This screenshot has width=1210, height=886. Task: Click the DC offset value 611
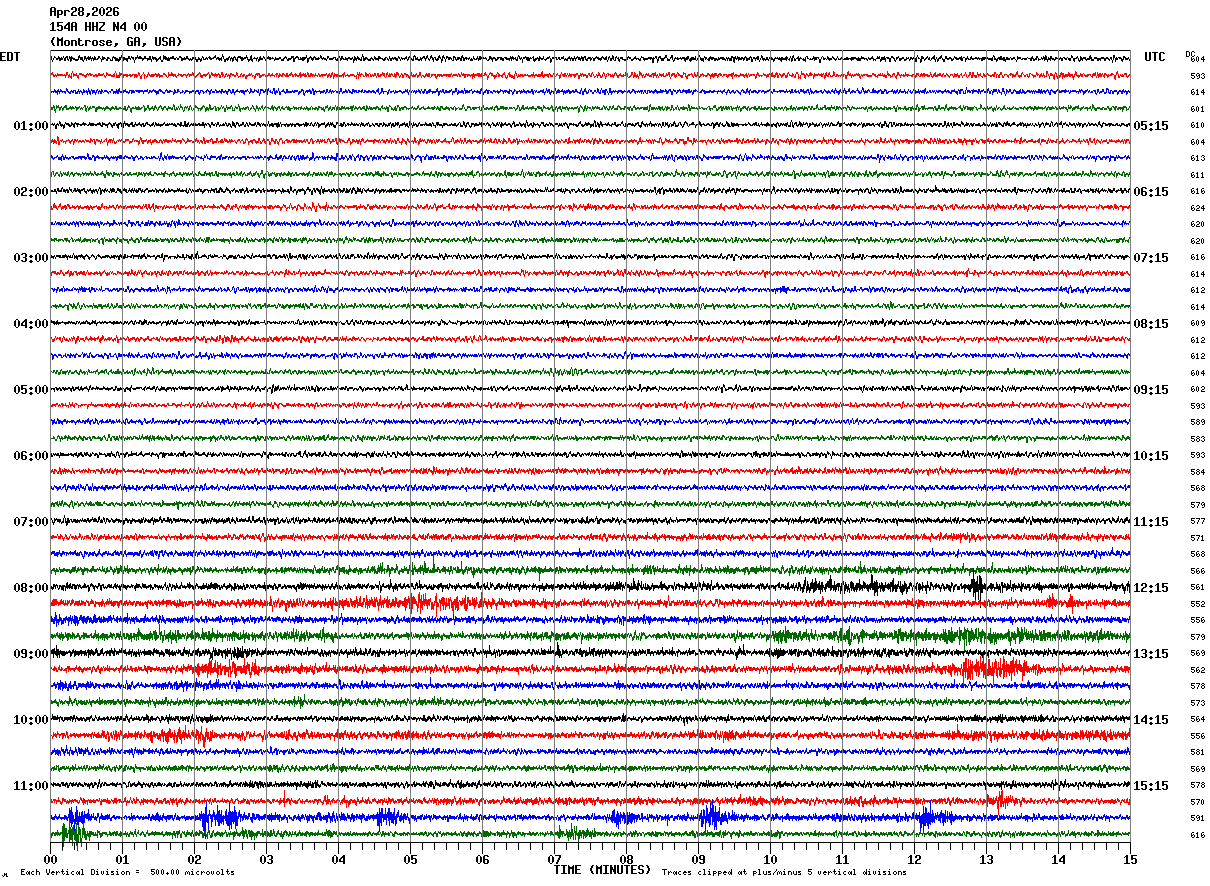click(1197, 175)
